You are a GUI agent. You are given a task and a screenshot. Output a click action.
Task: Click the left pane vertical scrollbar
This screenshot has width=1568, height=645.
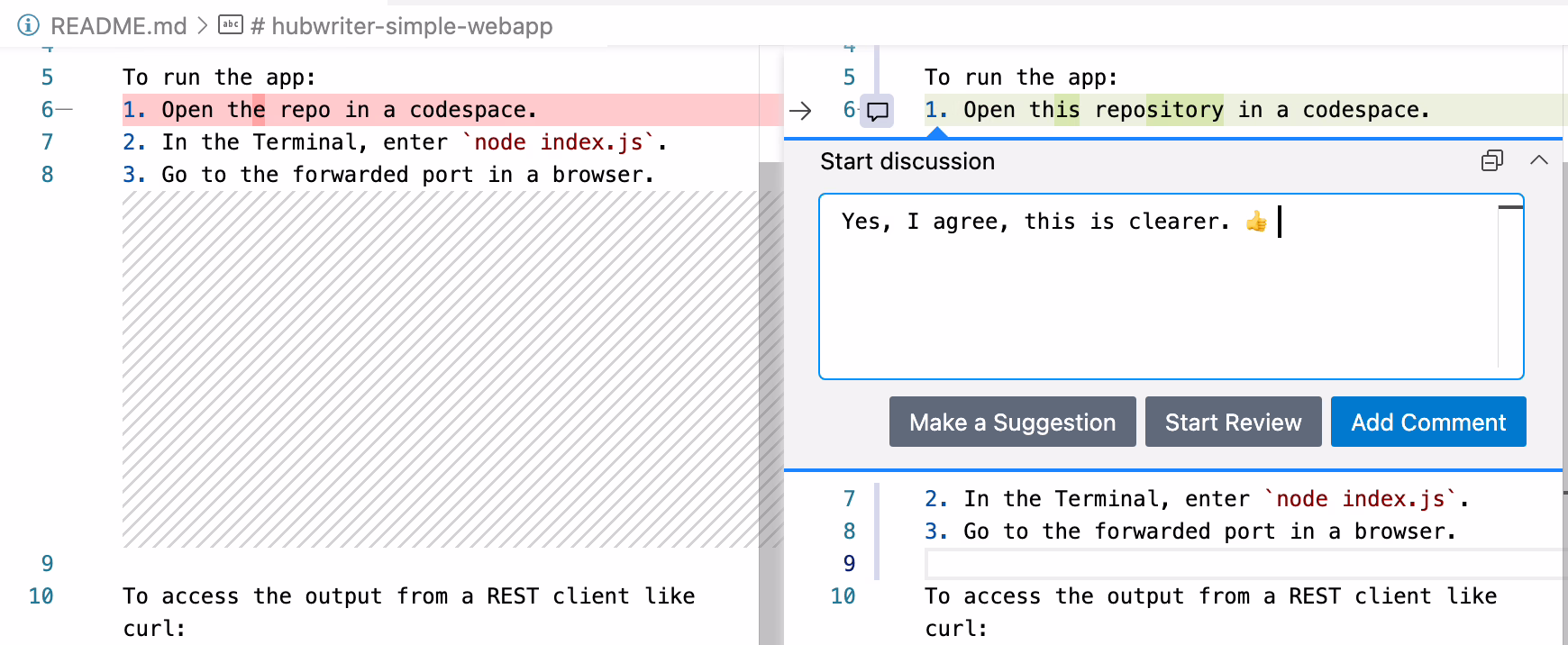click(770, 404)
